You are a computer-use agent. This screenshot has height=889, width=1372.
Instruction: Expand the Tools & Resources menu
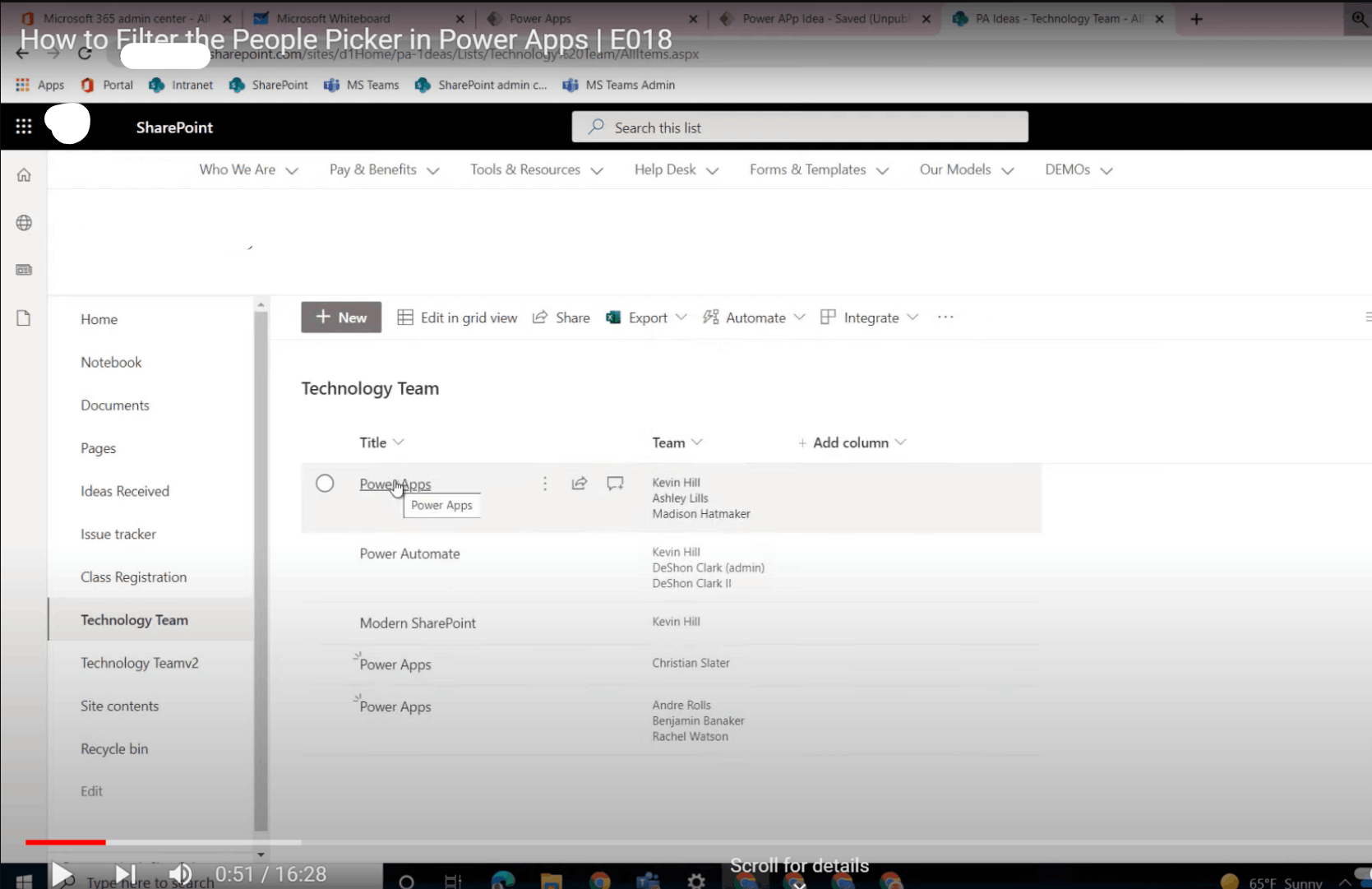(x=537, y=169)
